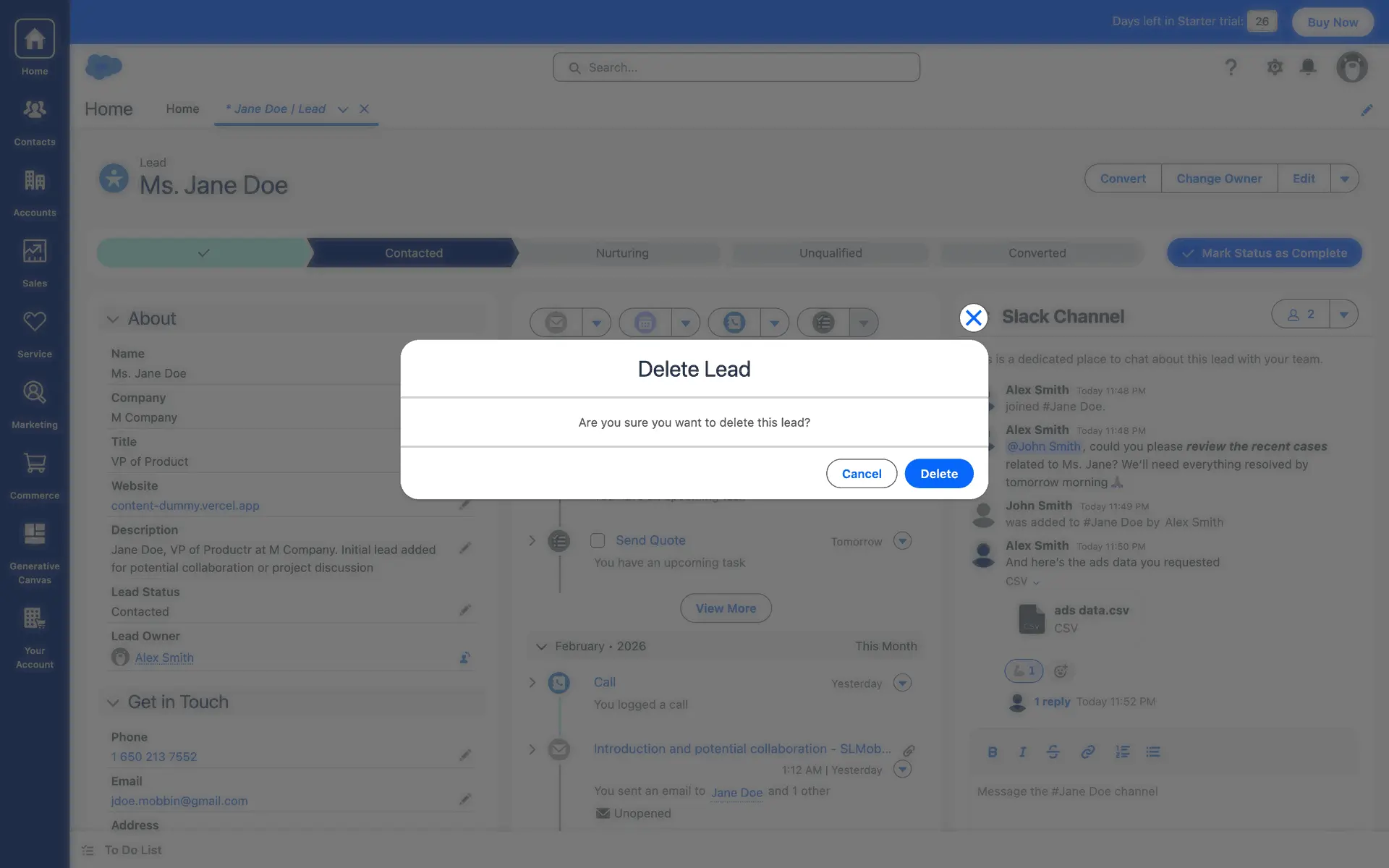Open the dropdown arrow next to Edit
The image size is (1389, 868).
(1344, 179)
